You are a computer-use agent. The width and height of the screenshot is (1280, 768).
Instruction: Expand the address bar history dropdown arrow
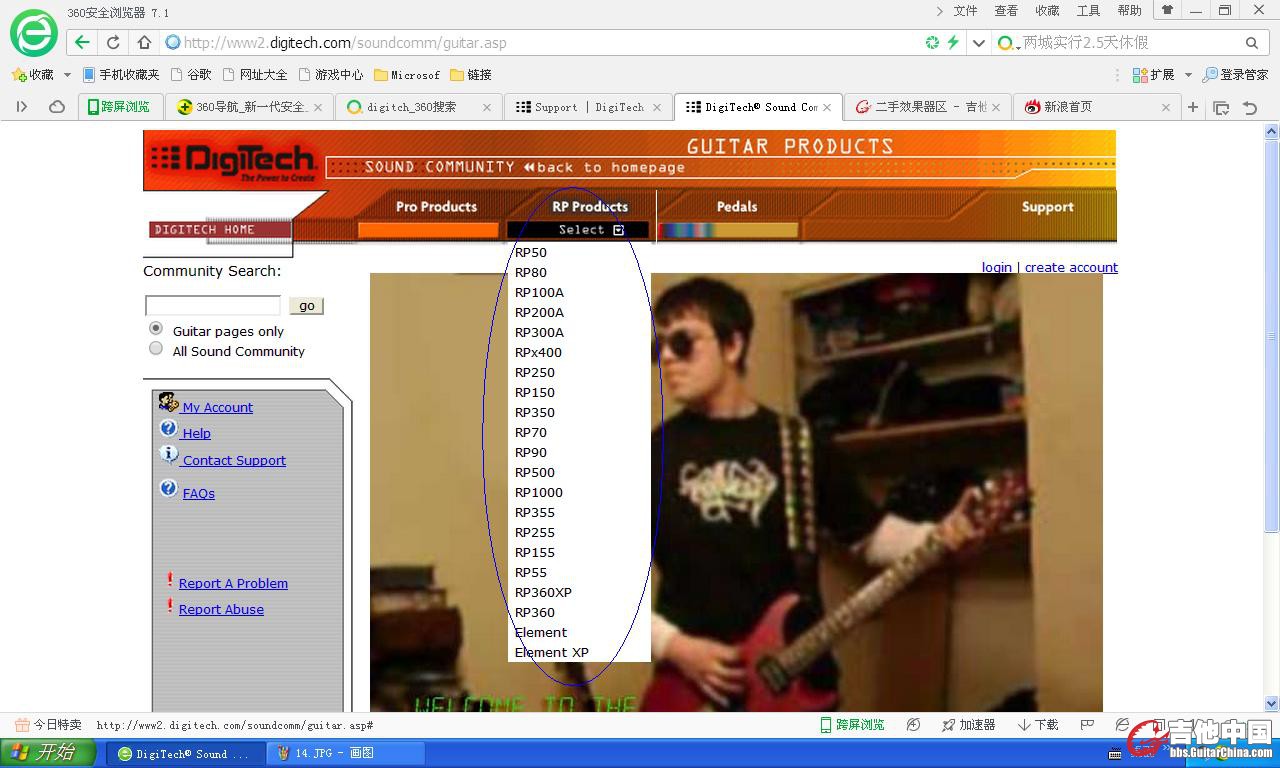pyautogui.click(x=979, y=43)
